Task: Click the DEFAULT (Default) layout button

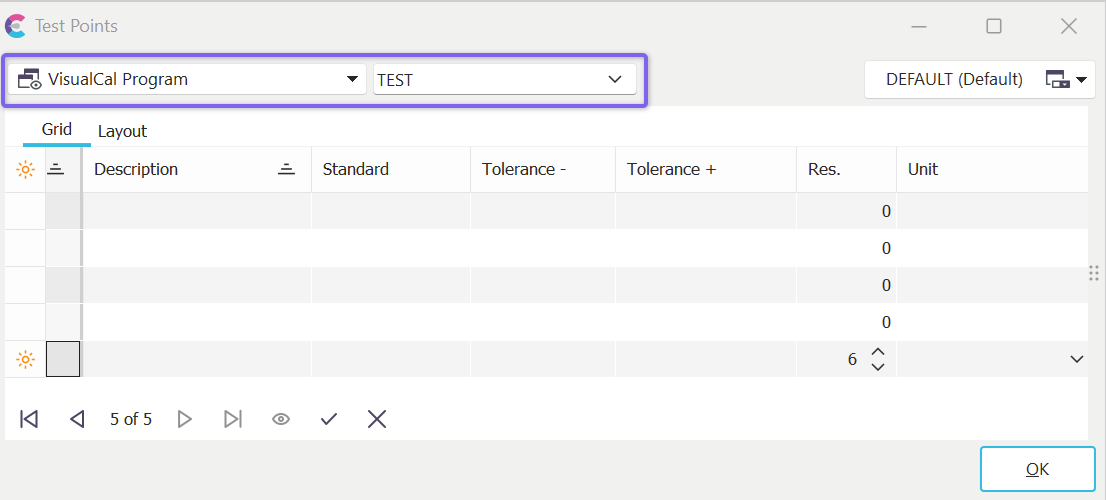Action: click(953, 80)
